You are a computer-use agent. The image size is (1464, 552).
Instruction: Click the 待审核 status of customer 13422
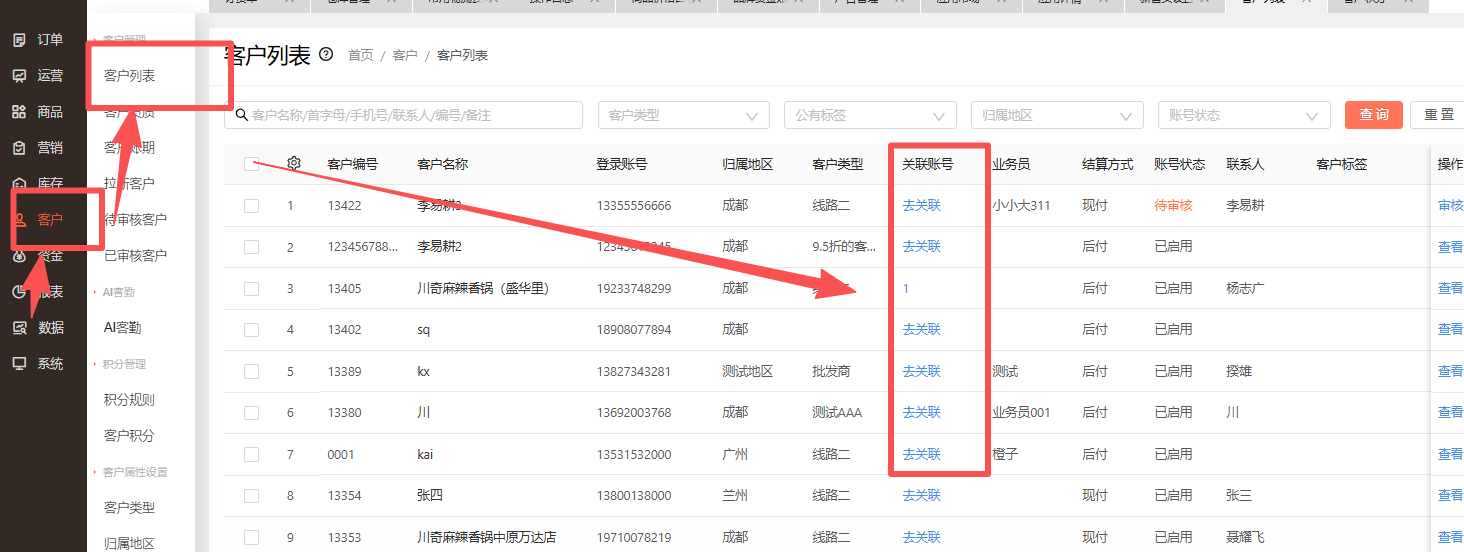(1174, 206)
